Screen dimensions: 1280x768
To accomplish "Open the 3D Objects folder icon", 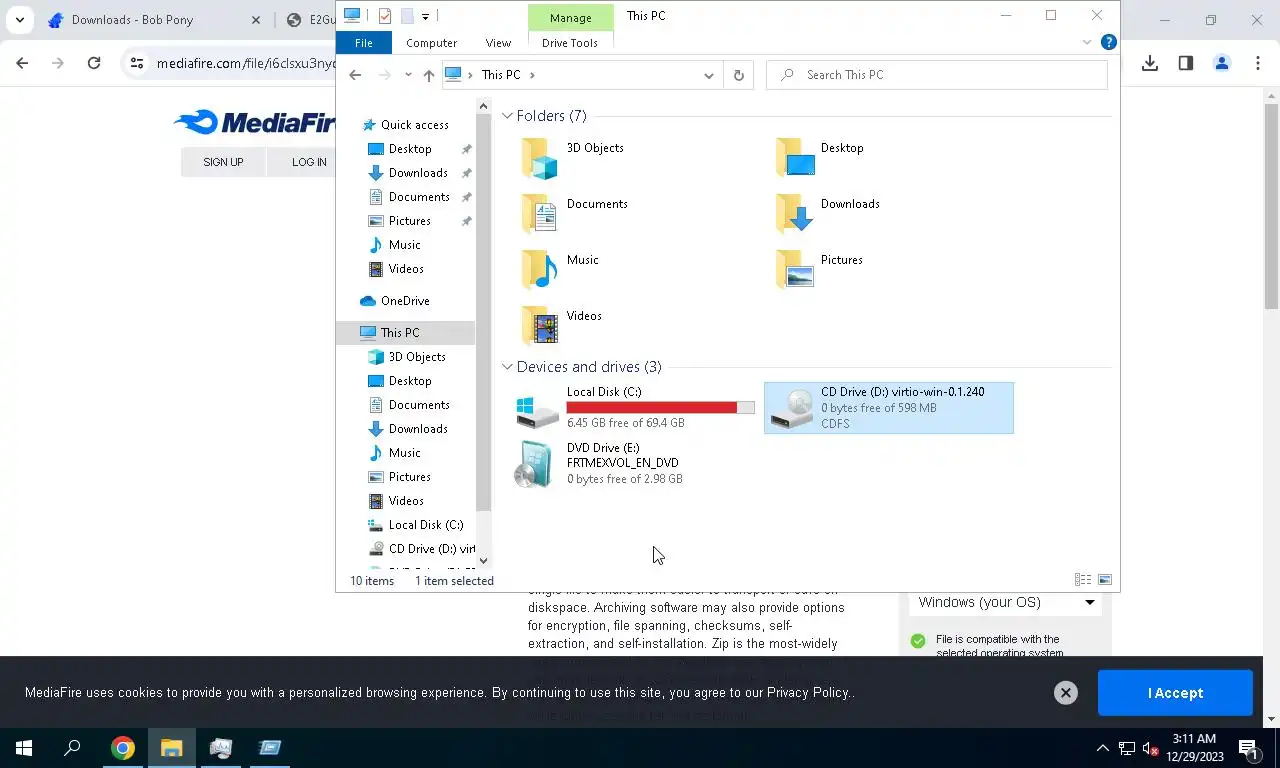I will 540,158.
